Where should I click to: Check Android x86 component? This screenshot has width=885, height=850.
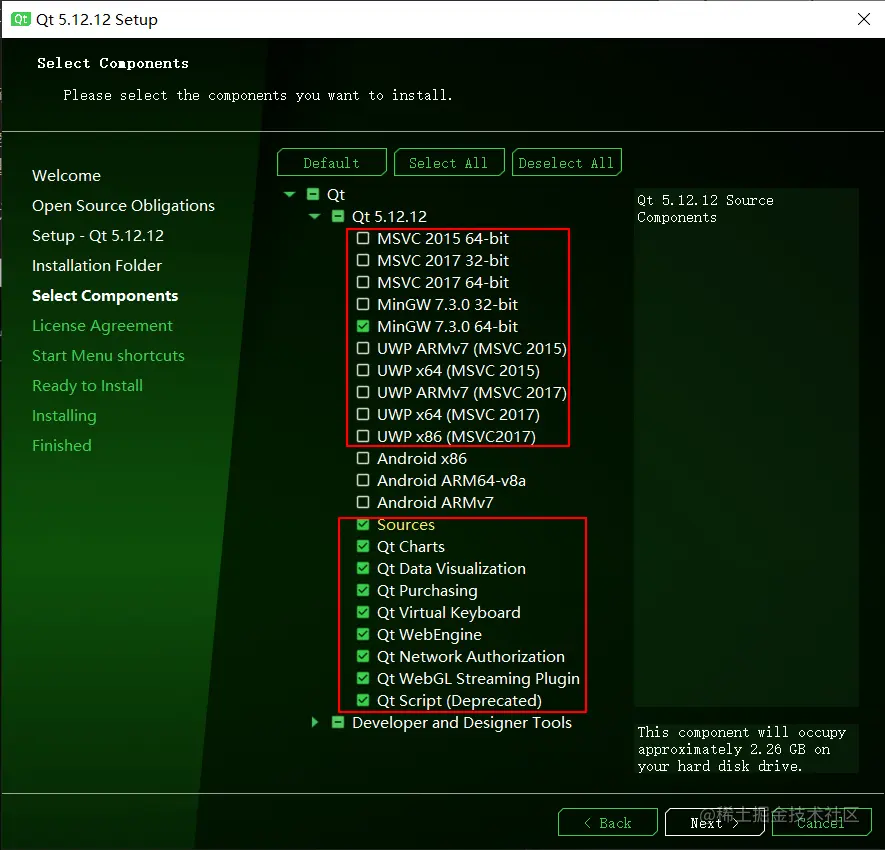pos(363,458)
